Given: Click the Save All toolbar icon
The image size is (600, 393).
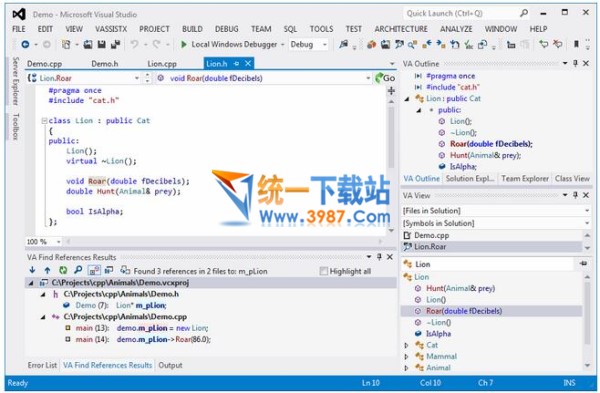Looking at the screenshot, I should [115, 45].
